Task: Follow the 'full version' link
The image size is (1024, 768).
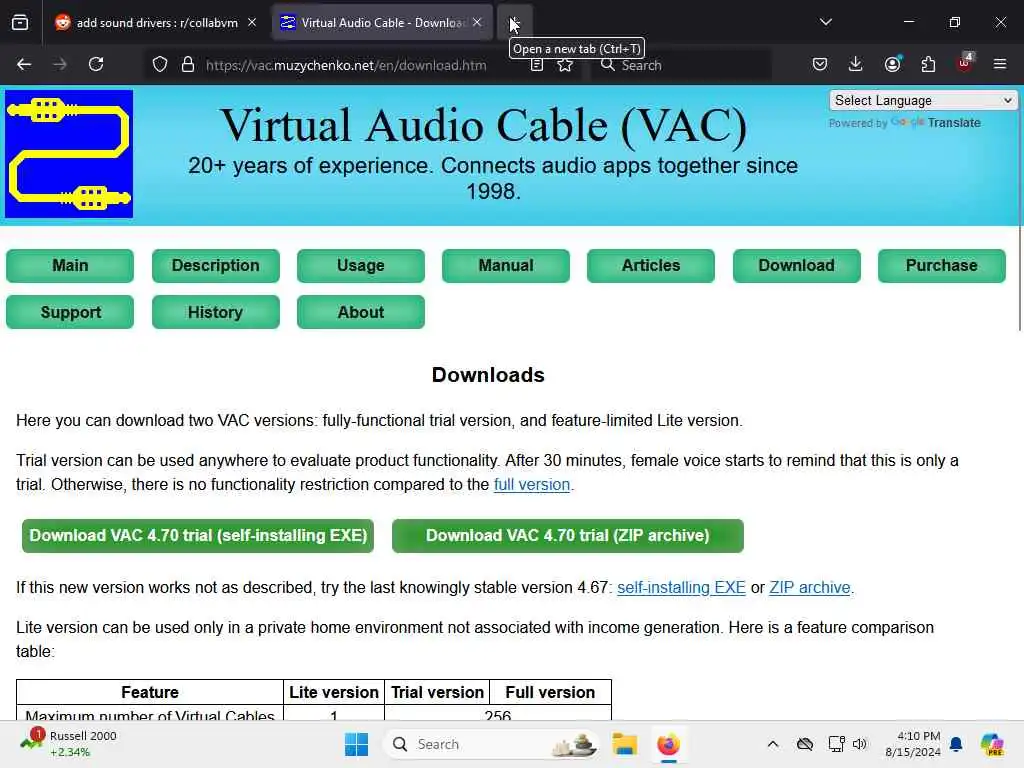Action: coord(532,485)
